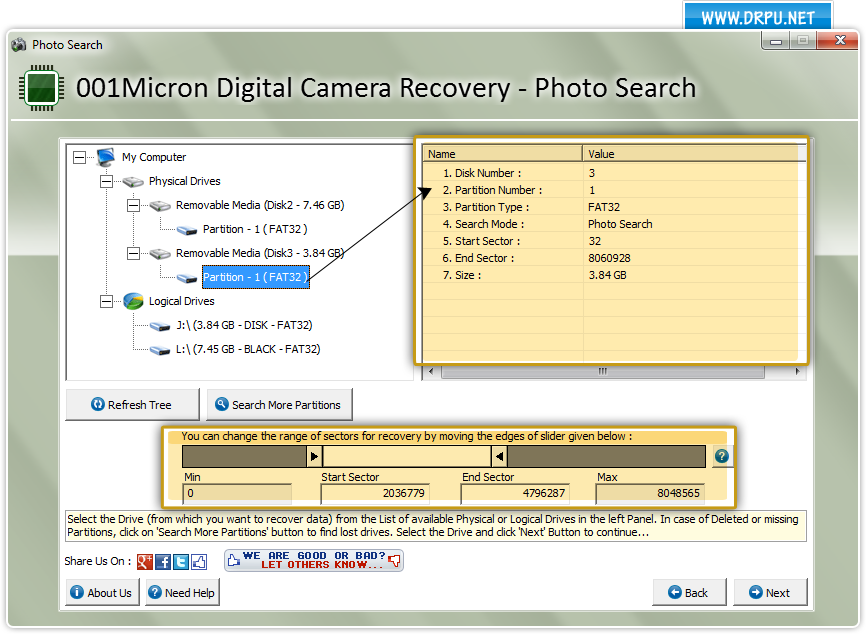Viewport: 866px width, 634px height.
Task: Share via Twitter icon
Action: pos(180,561)
